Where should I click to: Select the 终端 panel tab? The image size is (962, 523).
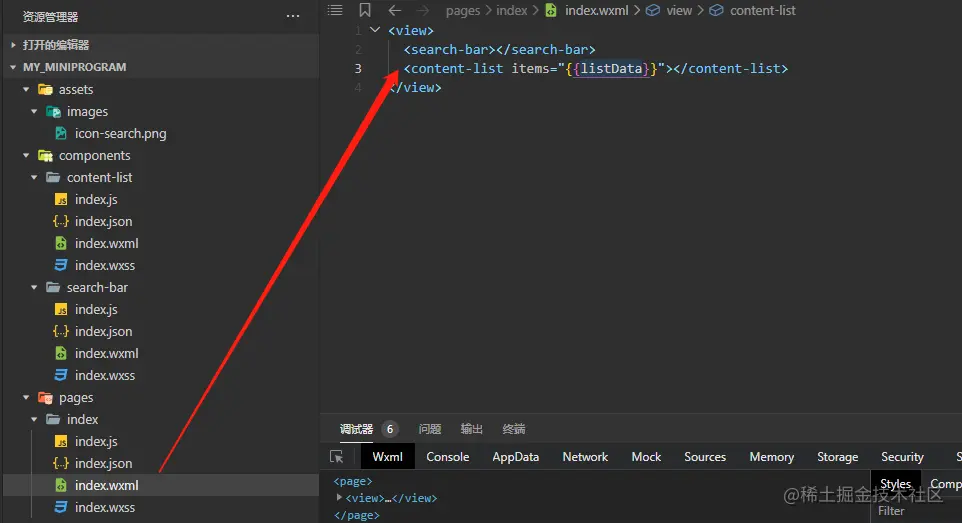(514, 429)
